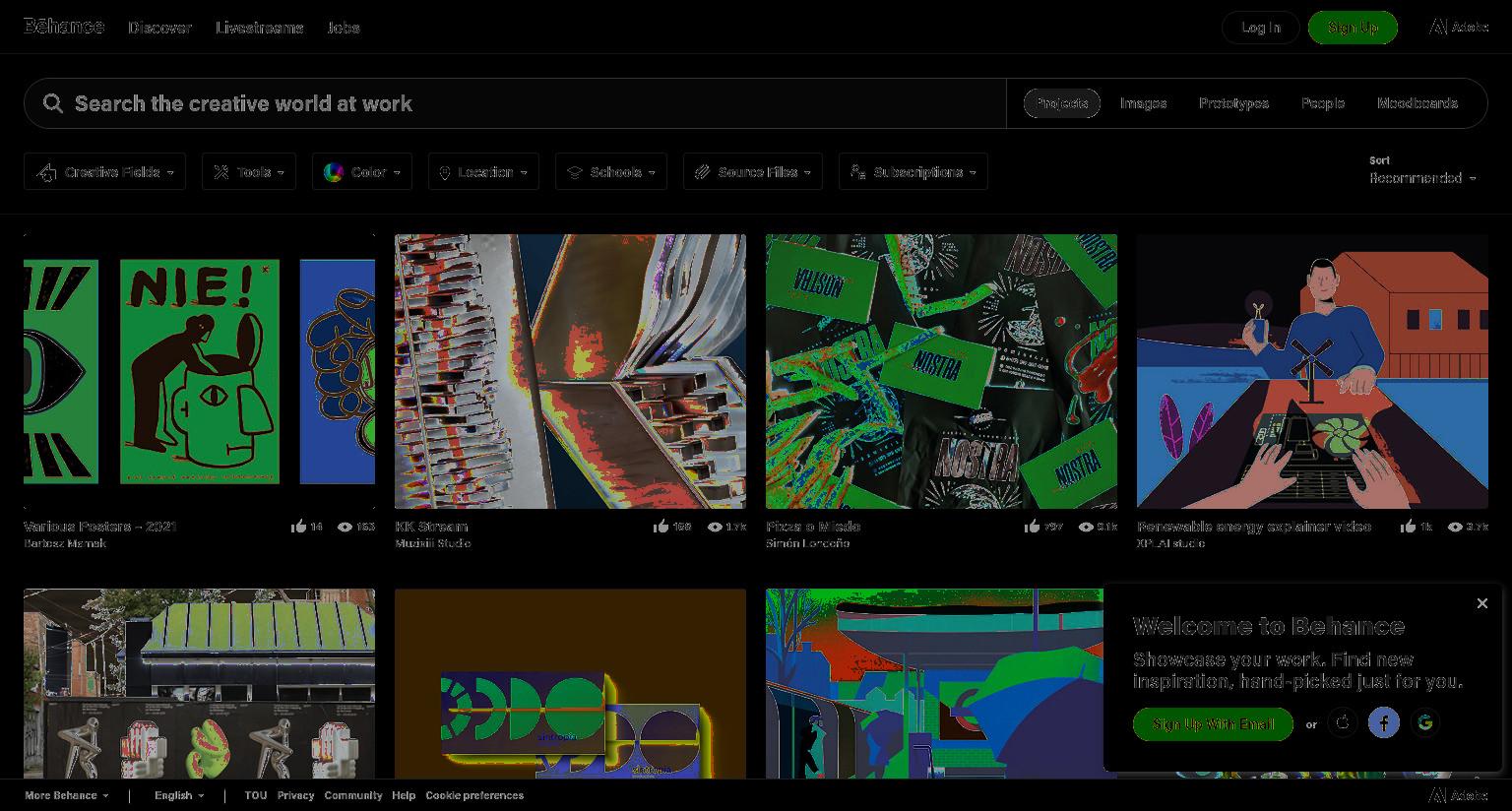Open the Renewable energy explainer video thumbnail
This screenshot has width=1512, height=811.
pyautogui.click(x=1312, y=371)
